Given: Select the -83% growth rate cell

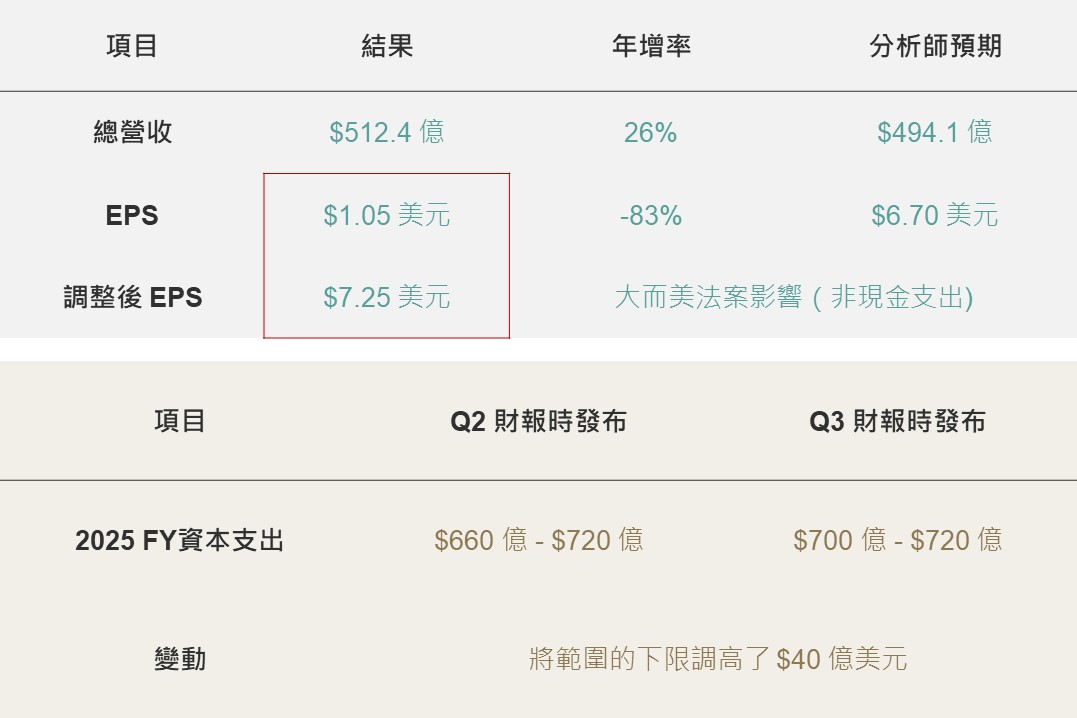Looking at the screenshot, I should point(651,215).
